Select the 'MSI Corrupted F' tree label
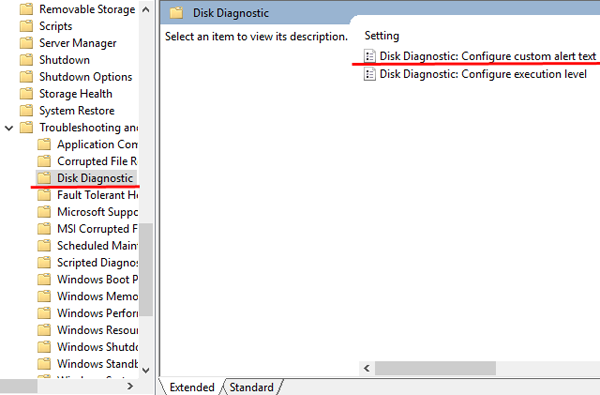Screen dimensions: 600x395 tap(97, 229)
